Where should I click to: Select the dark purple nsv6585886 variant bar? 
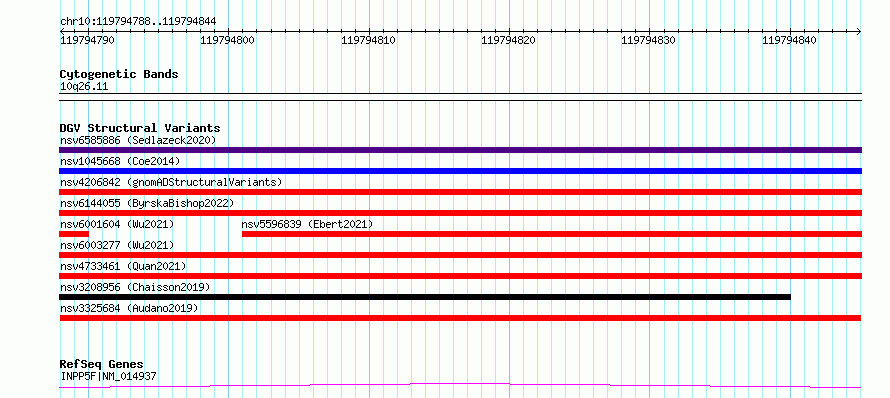coord(460,150)
